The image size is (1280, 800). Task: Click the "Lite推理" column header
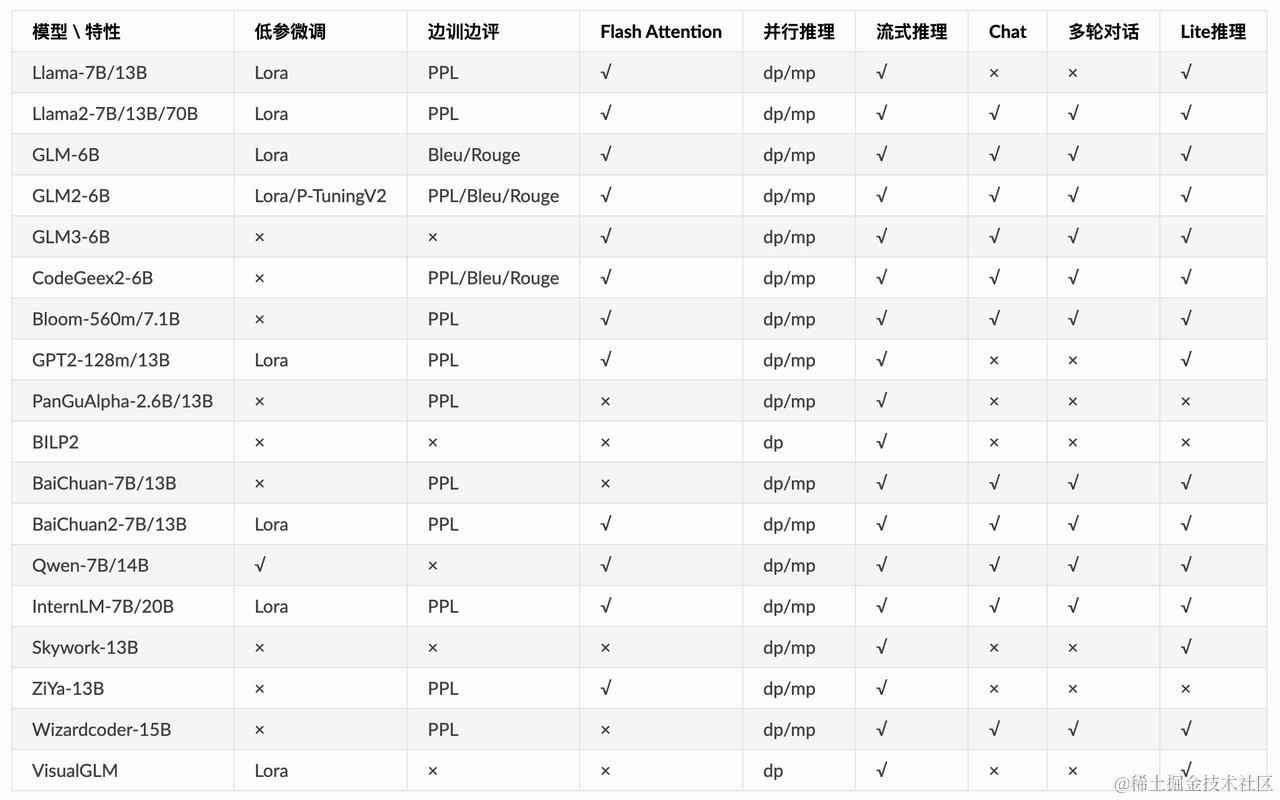click(1213, 32)
